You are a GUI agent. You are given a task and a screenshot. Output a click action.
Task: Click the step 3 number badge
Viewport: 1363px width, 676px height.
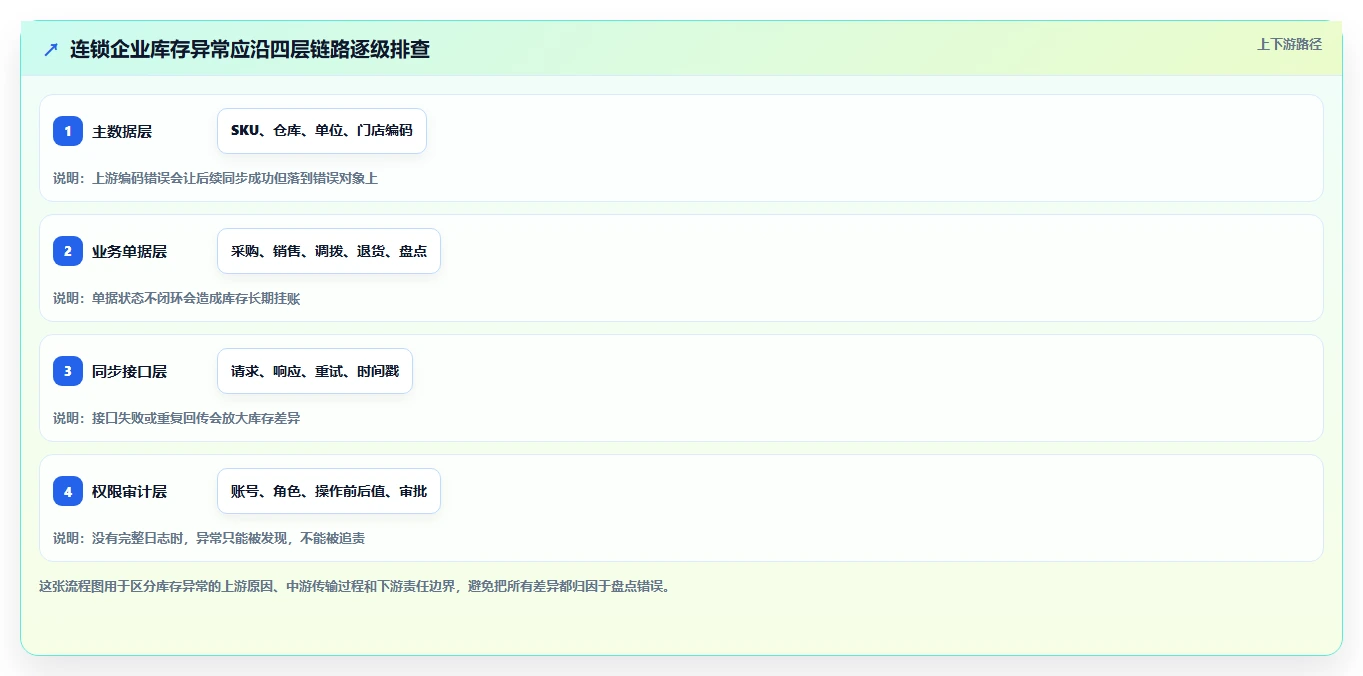(68, 371)
